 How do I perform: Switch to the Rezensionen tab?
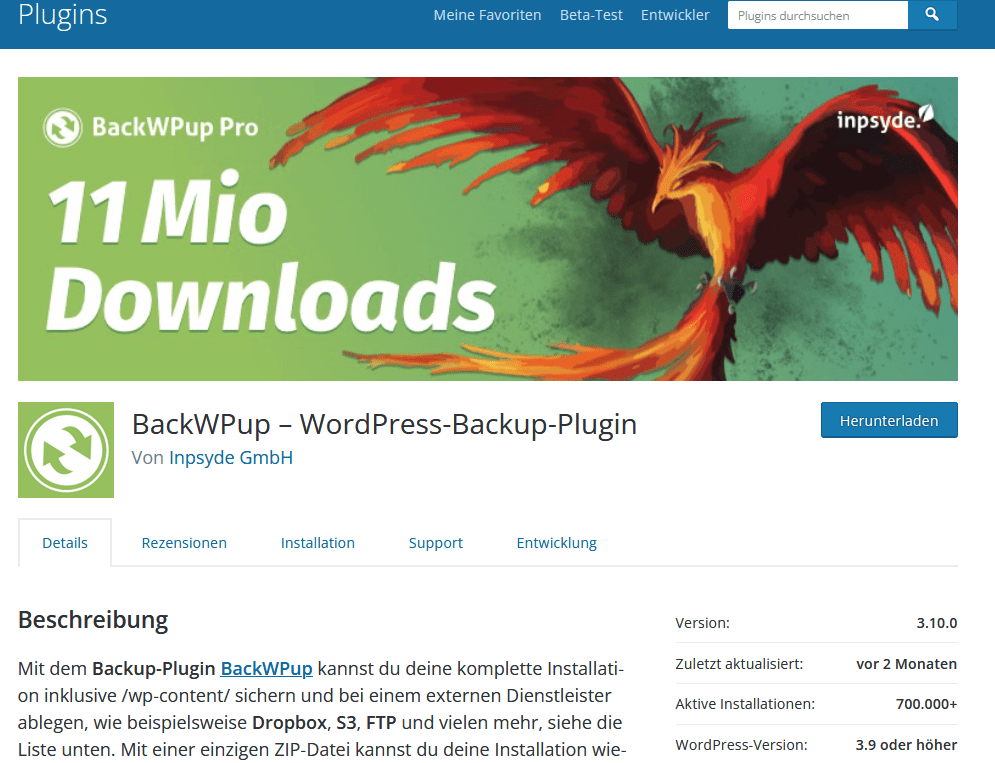tap(184, 543)
